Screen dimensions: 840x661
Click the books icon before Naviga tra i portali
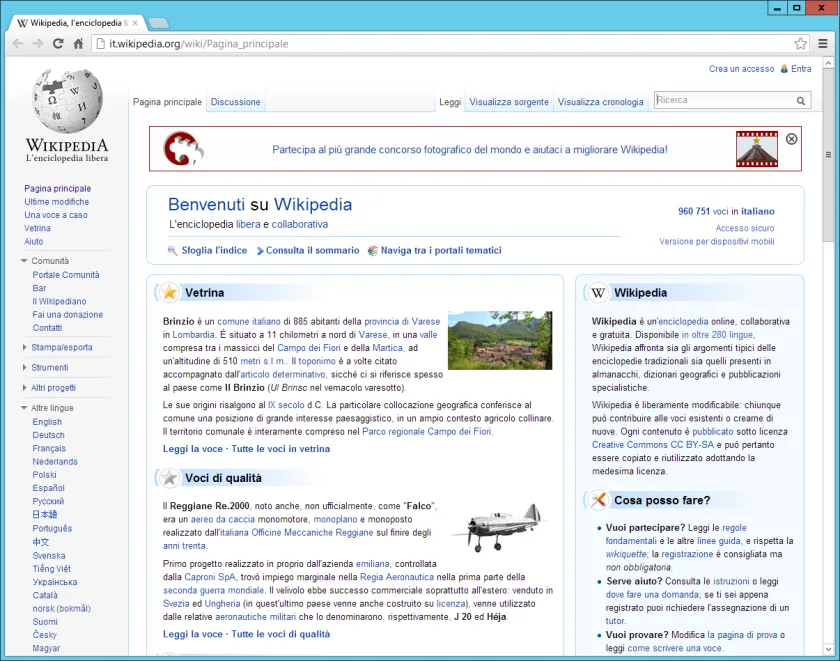point(372,251)
